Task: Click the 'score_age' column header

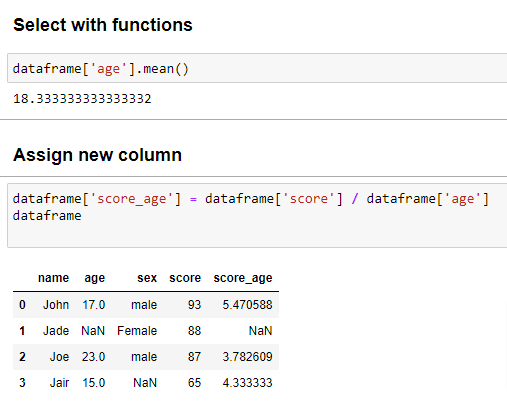Action: 243,278
